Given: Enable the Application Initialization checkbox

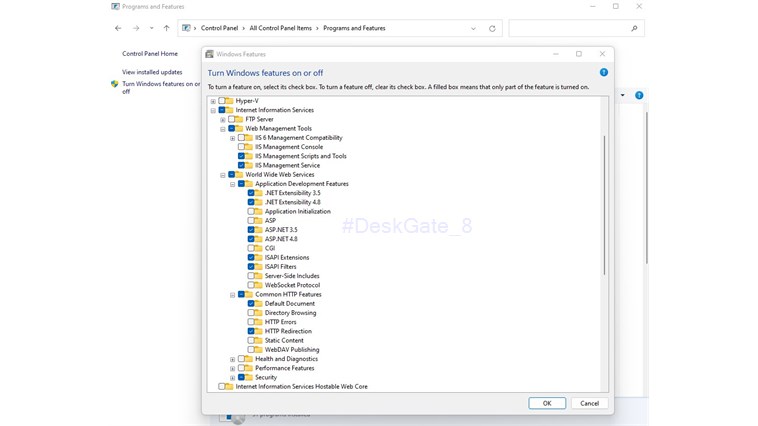Looking at the screenshot, I should click(251, 211).
